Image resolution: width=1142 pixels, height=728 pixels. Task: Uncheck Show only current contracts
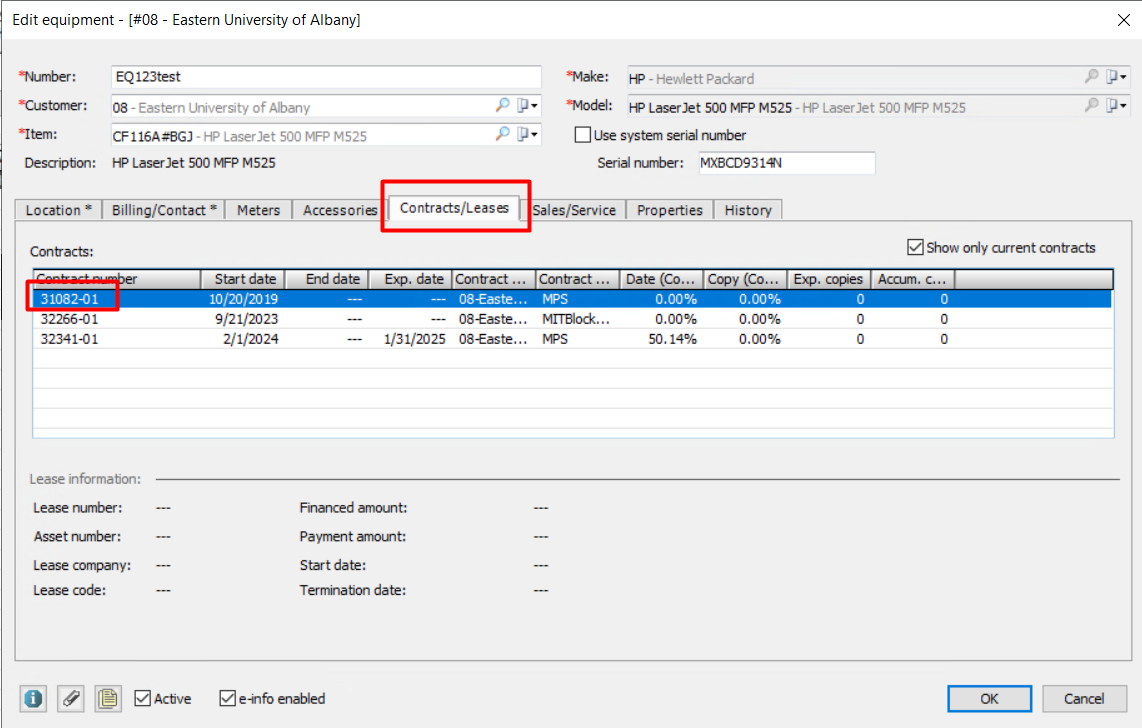915,248
